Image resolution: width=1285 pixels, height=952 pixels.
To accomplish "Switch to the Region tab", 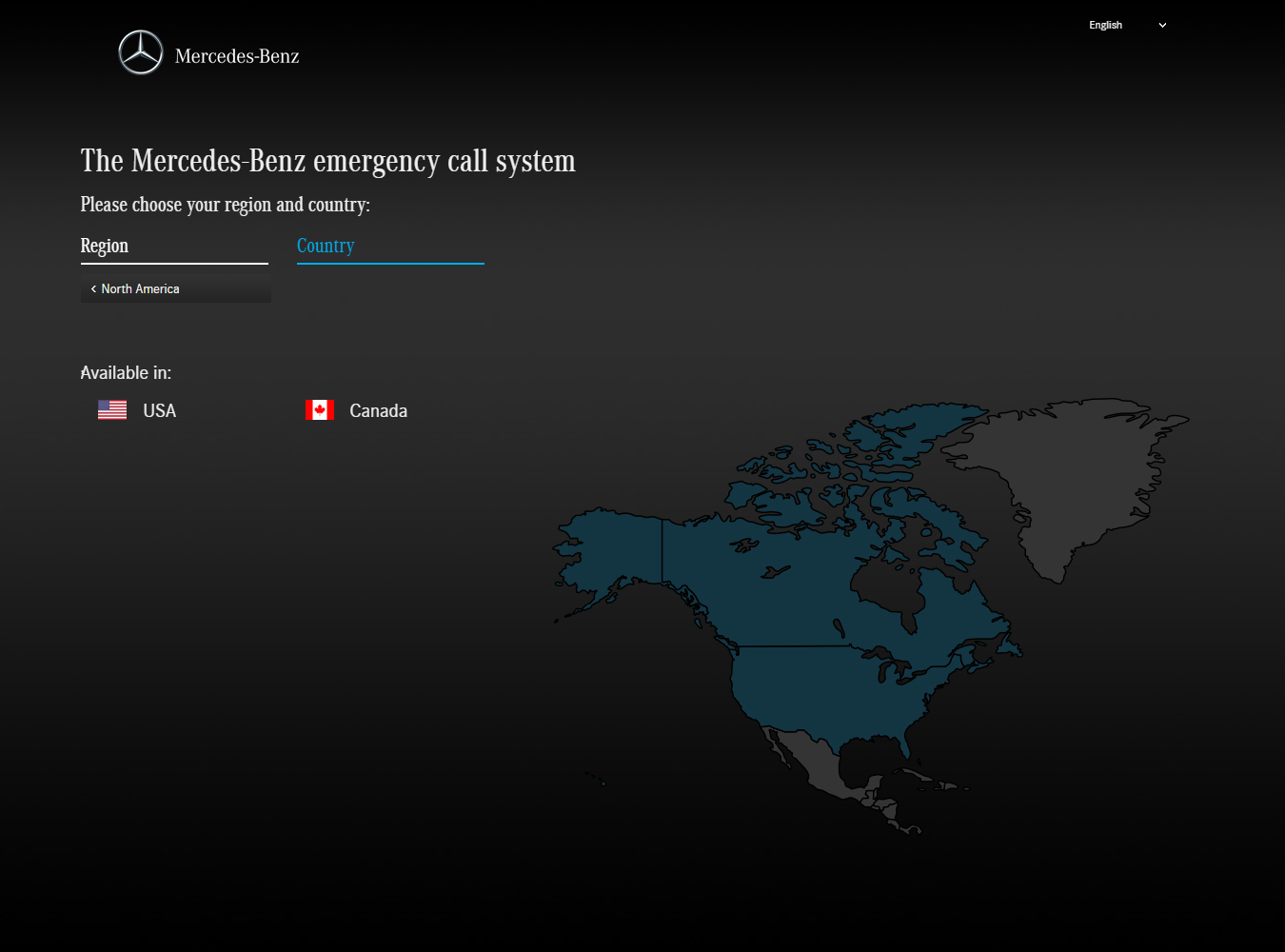I will click(105, 246).
